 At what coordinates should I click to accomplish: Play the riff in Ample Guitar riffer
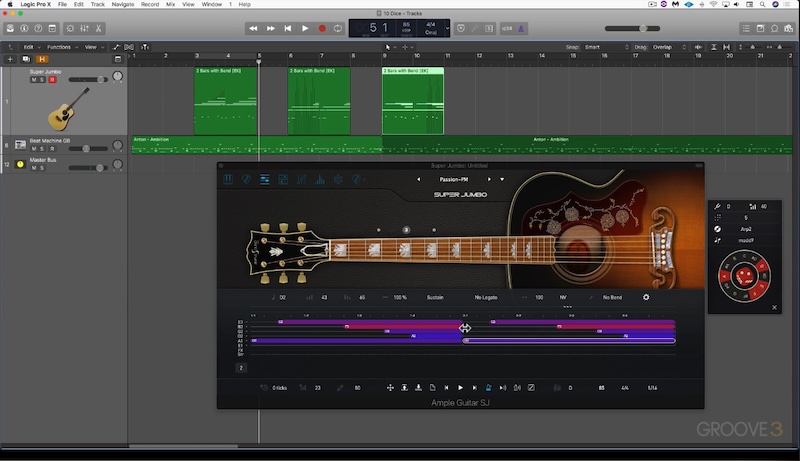(460, 388)
